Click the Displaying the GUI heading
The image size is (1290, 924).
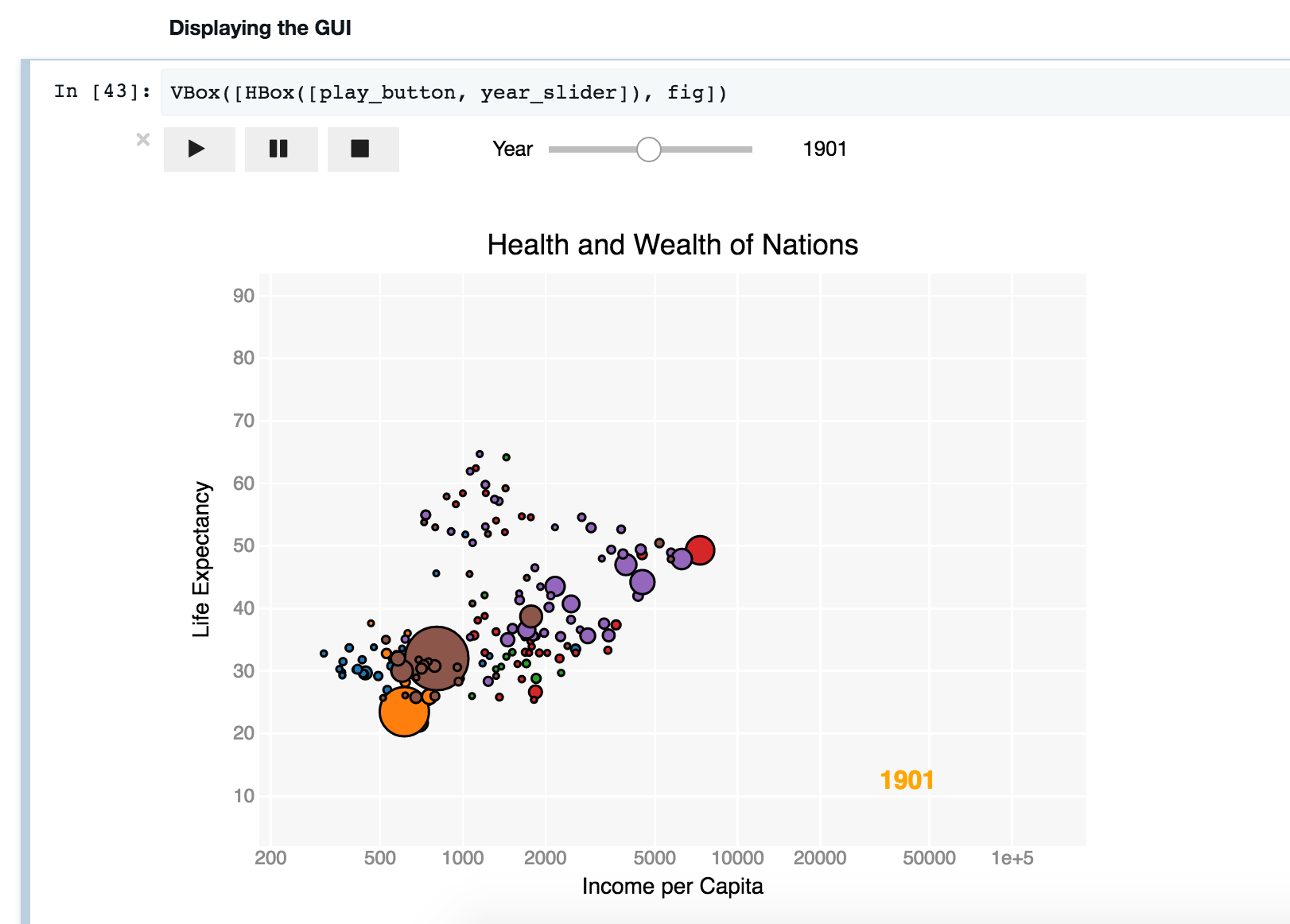(260, 28)
